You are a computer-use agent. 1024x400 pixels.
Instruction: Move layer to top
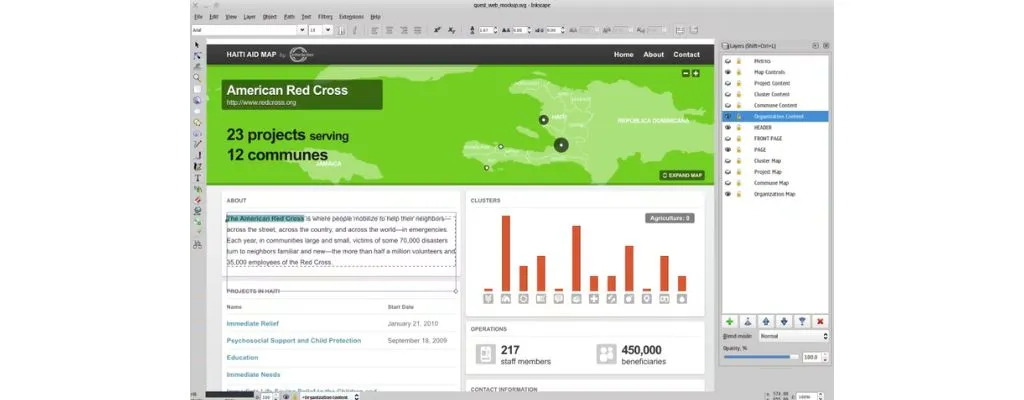pos(747,321)
